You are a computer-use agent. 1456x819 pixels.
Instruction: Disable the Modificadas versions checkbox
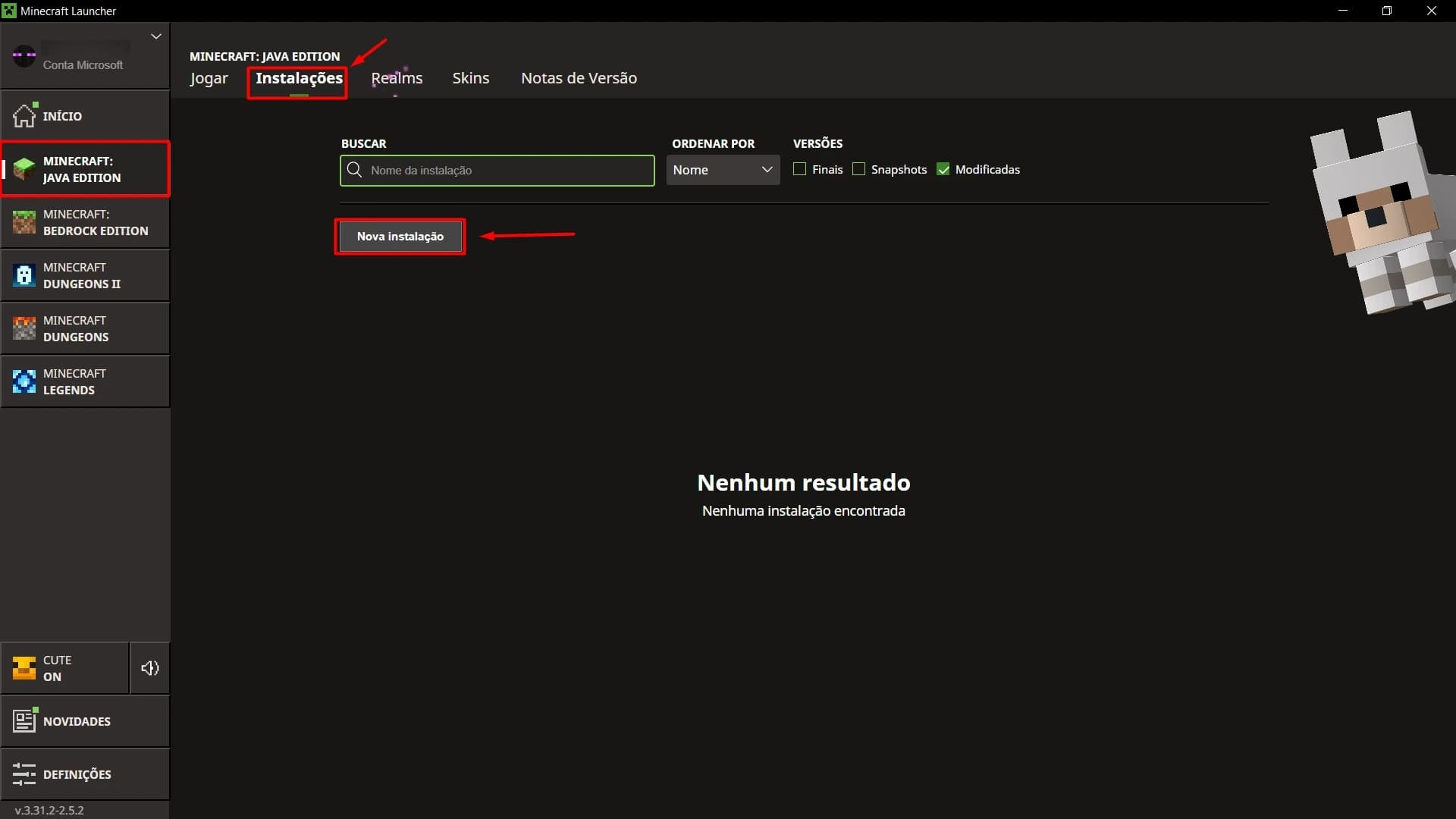click(x=944, y=169)
